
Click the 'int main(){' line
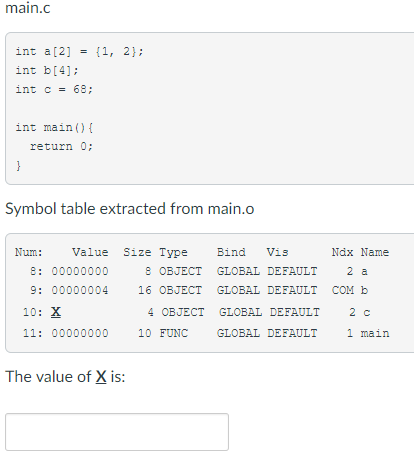point(54,127)
